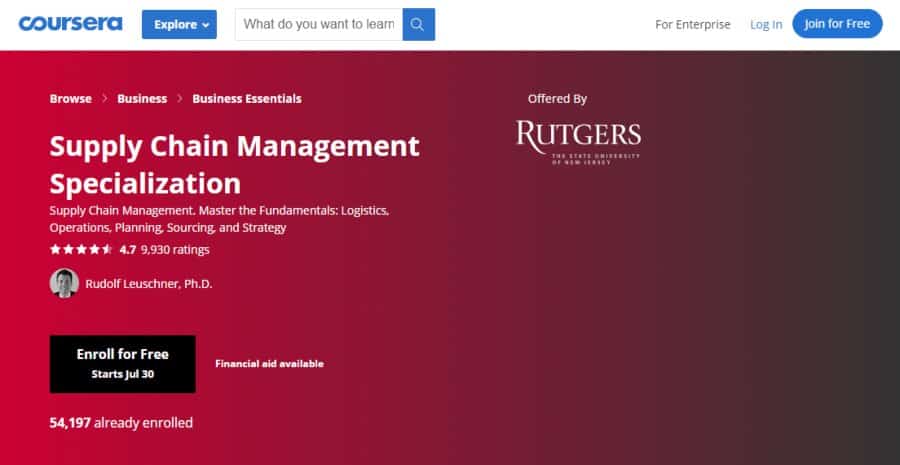Click the 4.7 rating value

[x=127, y=250]
